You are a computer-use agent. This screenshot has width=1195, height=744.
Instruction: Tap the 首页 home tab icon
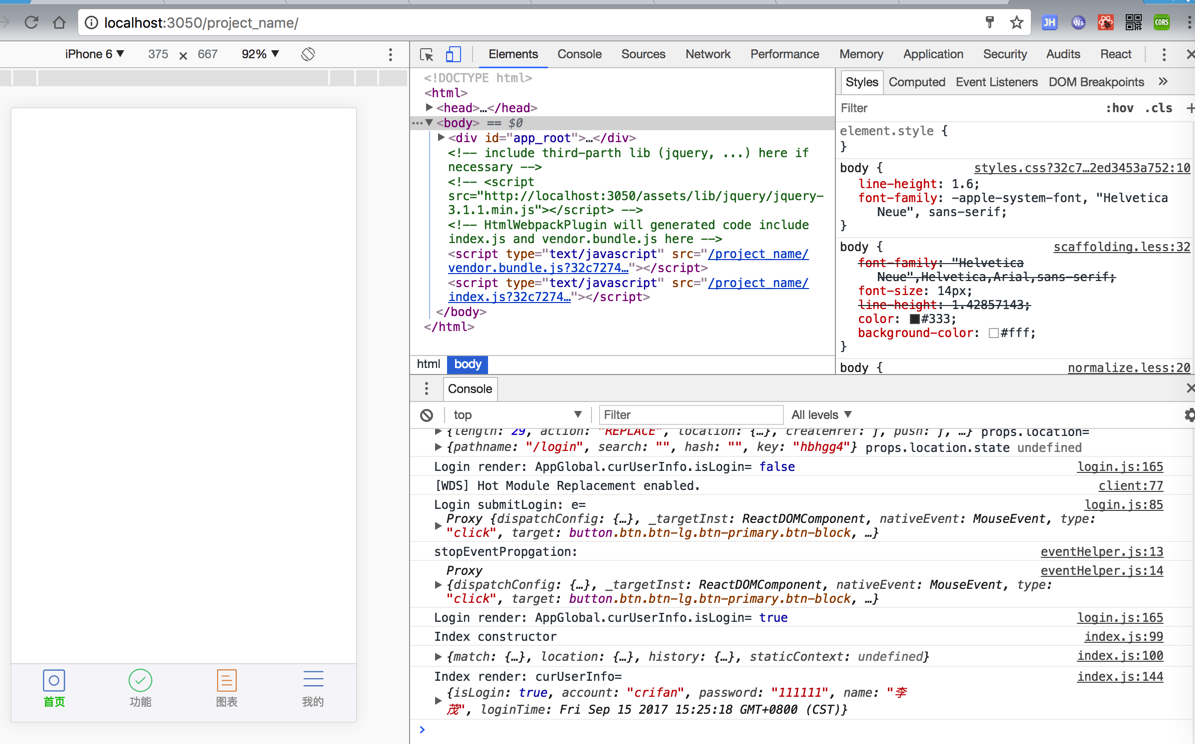(54, 681)
